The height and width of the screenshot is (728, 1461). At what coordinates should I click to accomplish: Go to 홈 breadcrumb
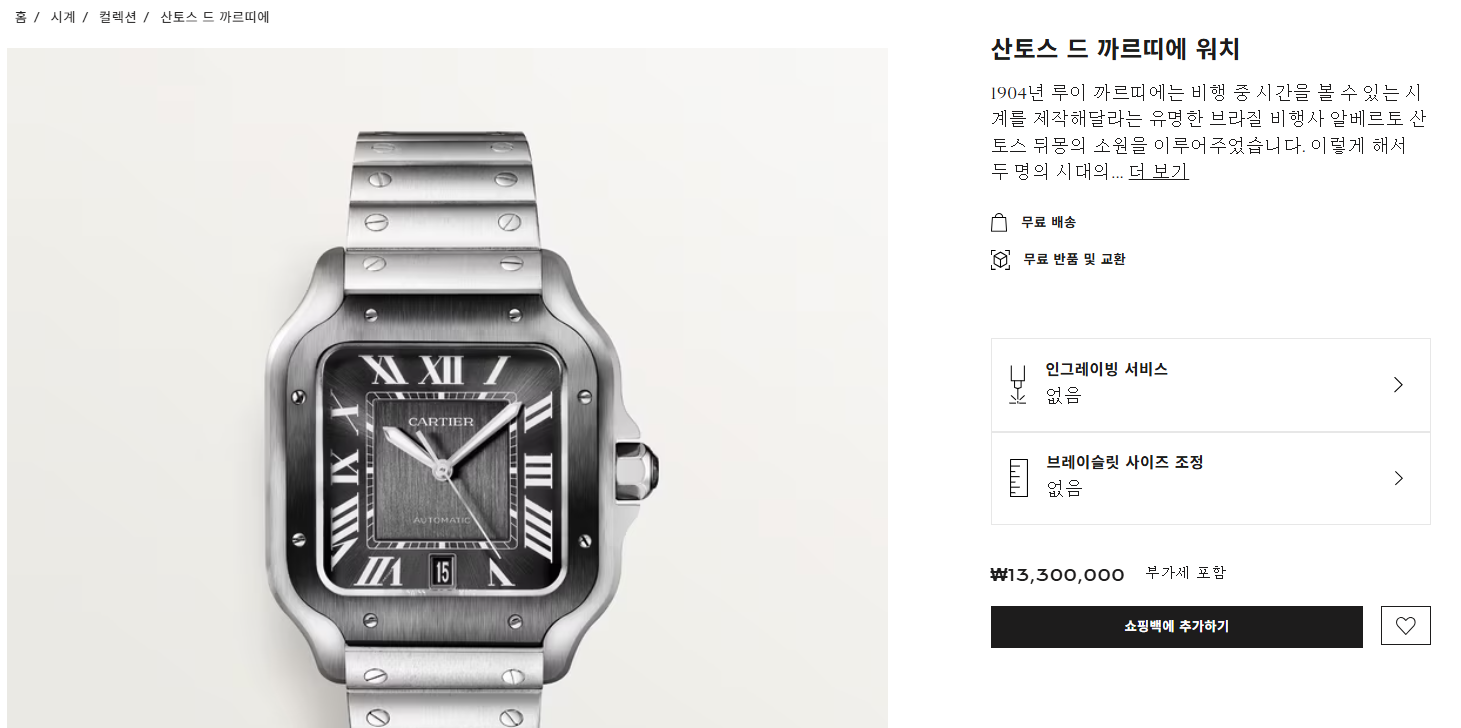coord(21,17)
